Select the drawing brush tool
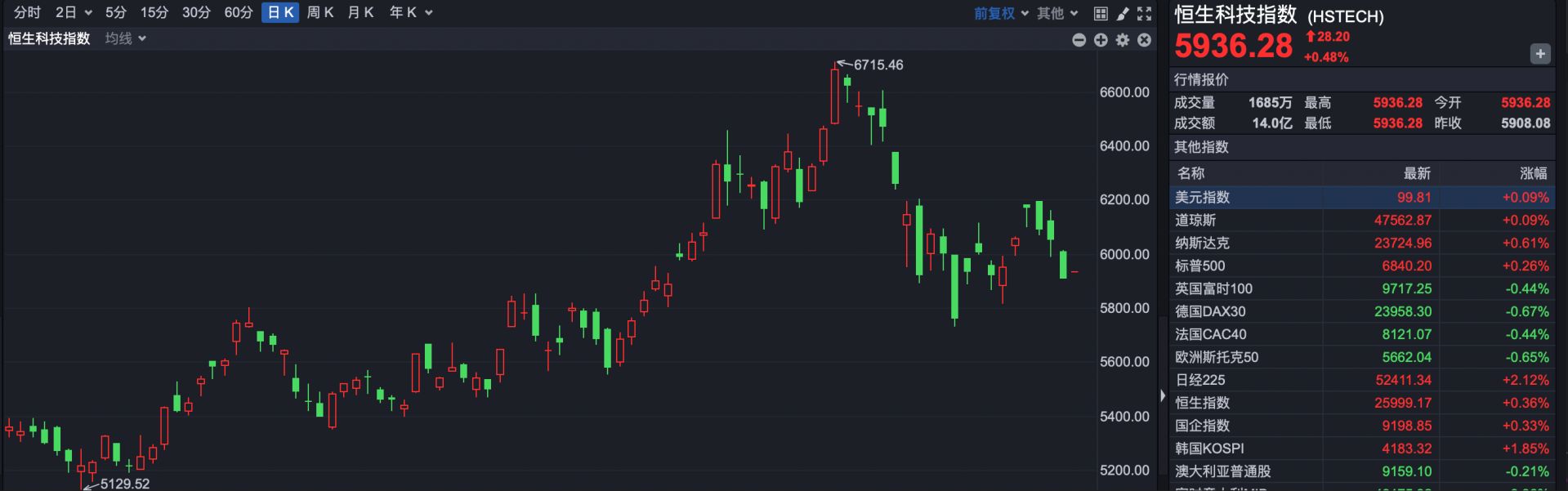 click(x=1123, y=13)
